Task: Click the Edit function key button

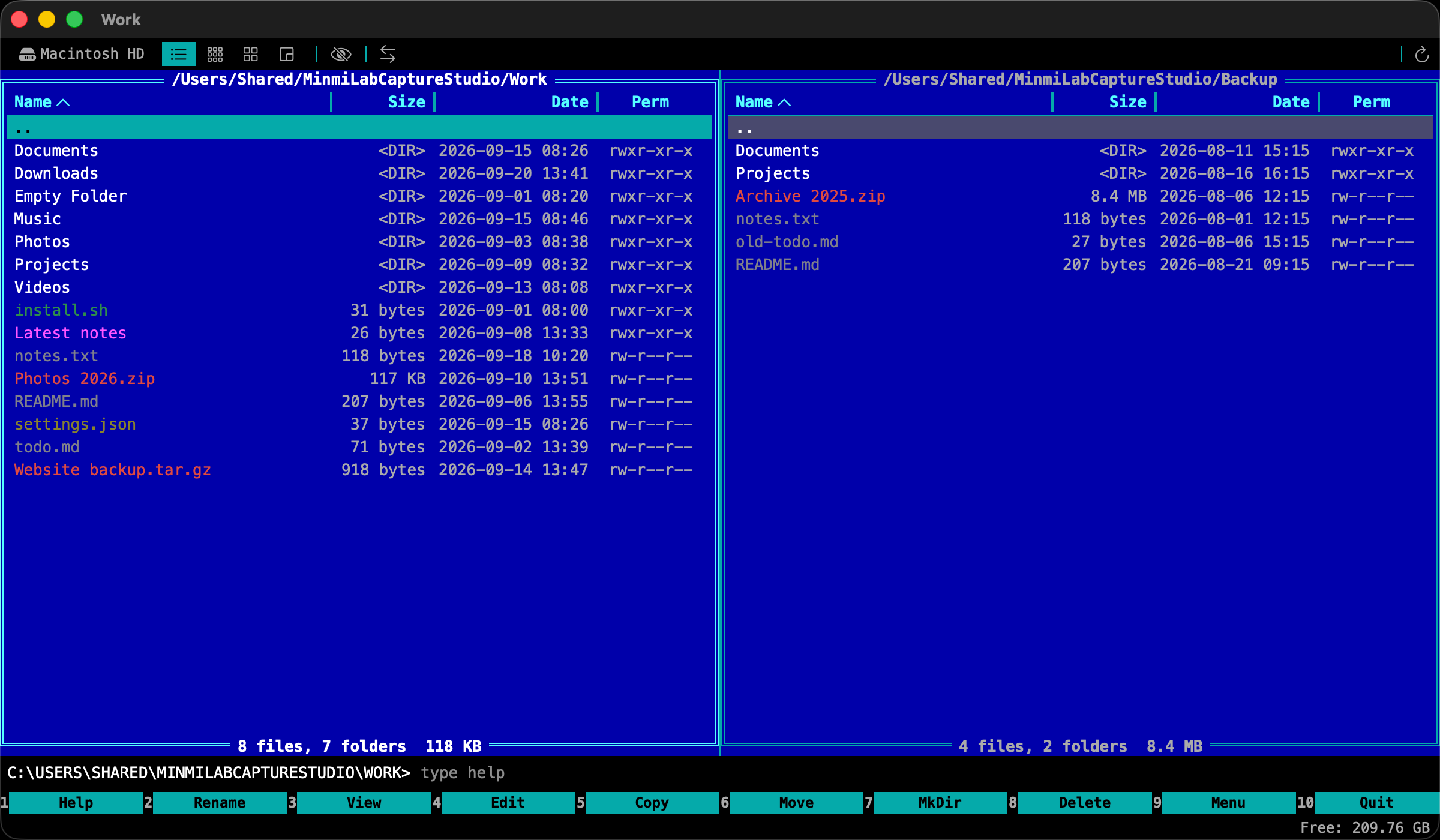Action: (x=508, y=802)
